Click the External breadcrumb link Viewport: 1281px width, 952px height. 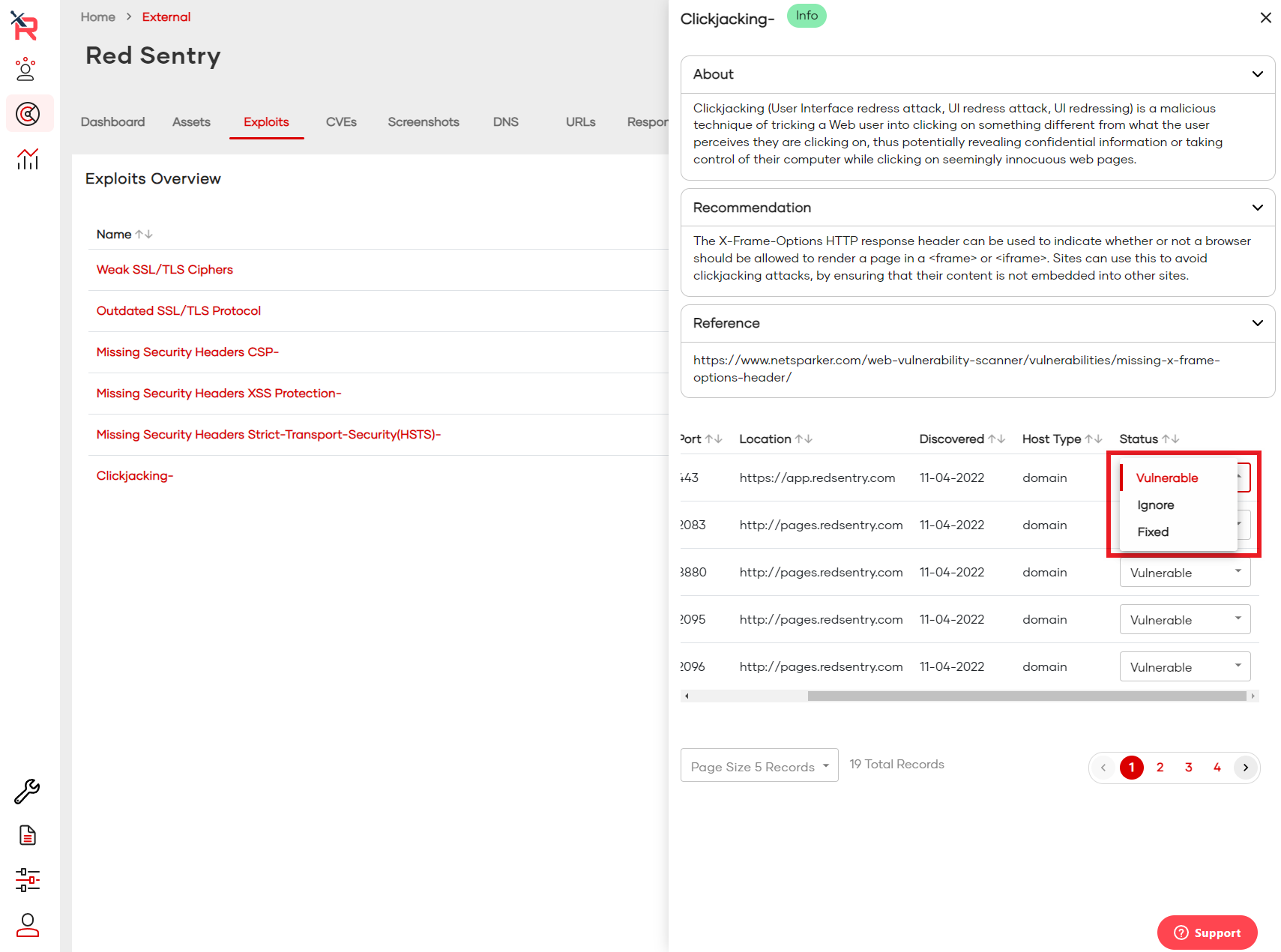[166, 17]
